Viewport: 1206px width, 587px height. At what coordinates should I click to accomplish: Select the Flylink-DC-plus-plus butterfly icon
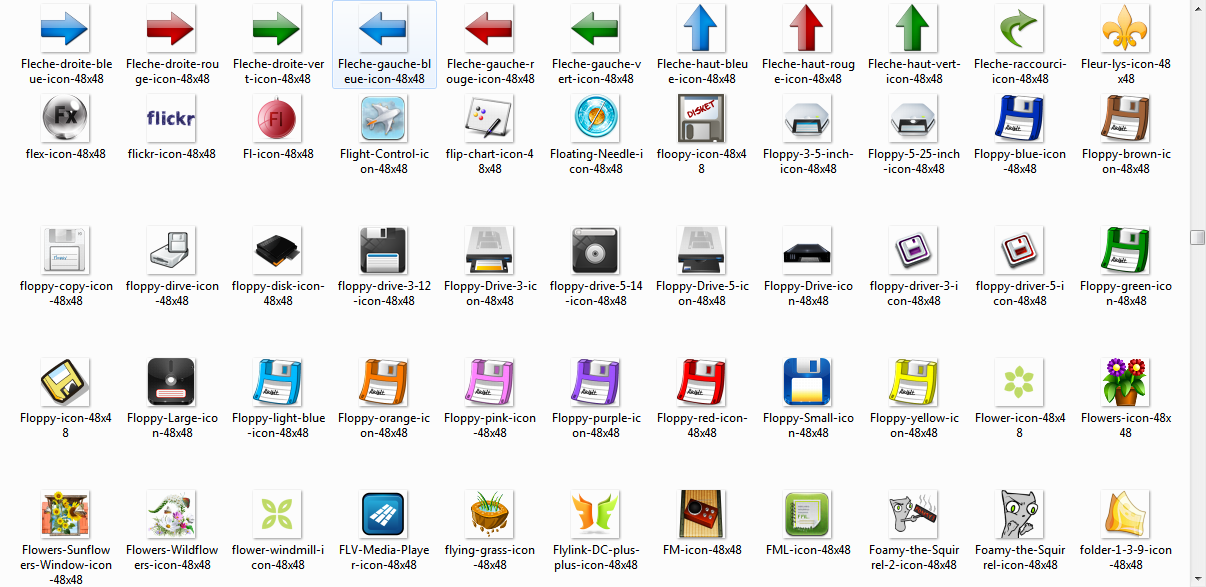596,514
